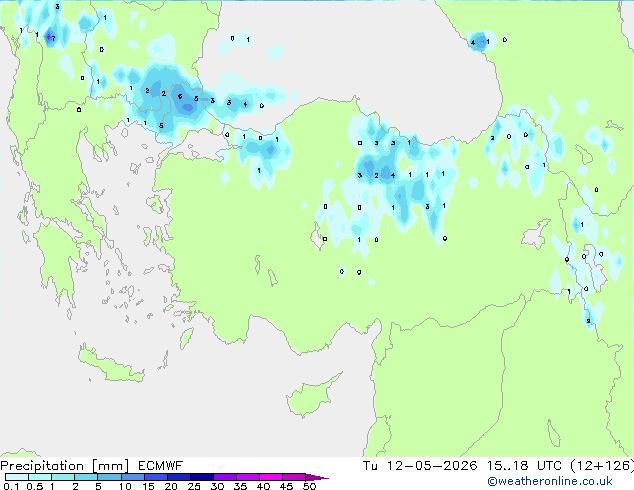
Task: Click the "[mm]" unit label
Action: click(x=110, y=466)
